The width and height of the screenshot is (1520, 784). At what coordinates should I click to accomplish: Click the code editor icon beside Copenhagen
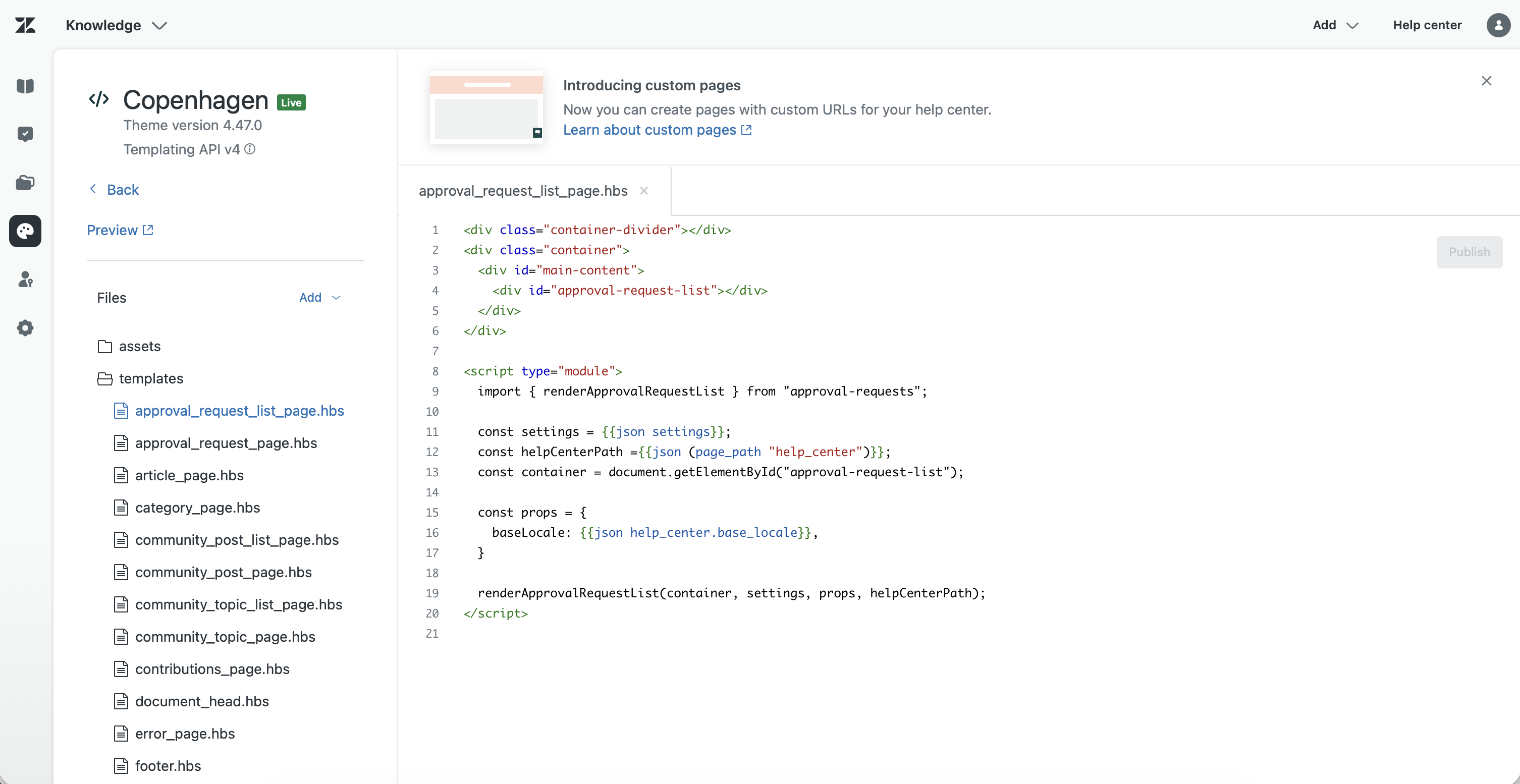coord(99,99)
